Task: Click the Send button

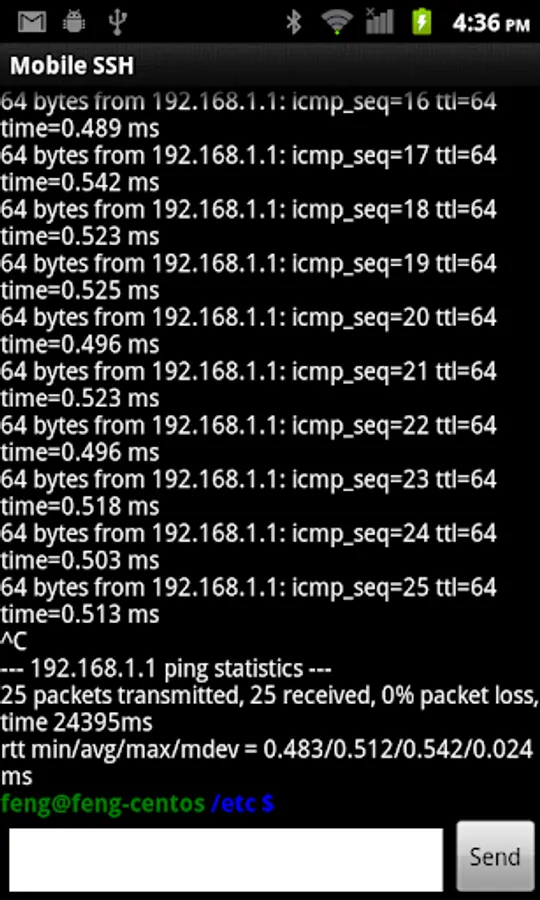Action: [495, 856]
